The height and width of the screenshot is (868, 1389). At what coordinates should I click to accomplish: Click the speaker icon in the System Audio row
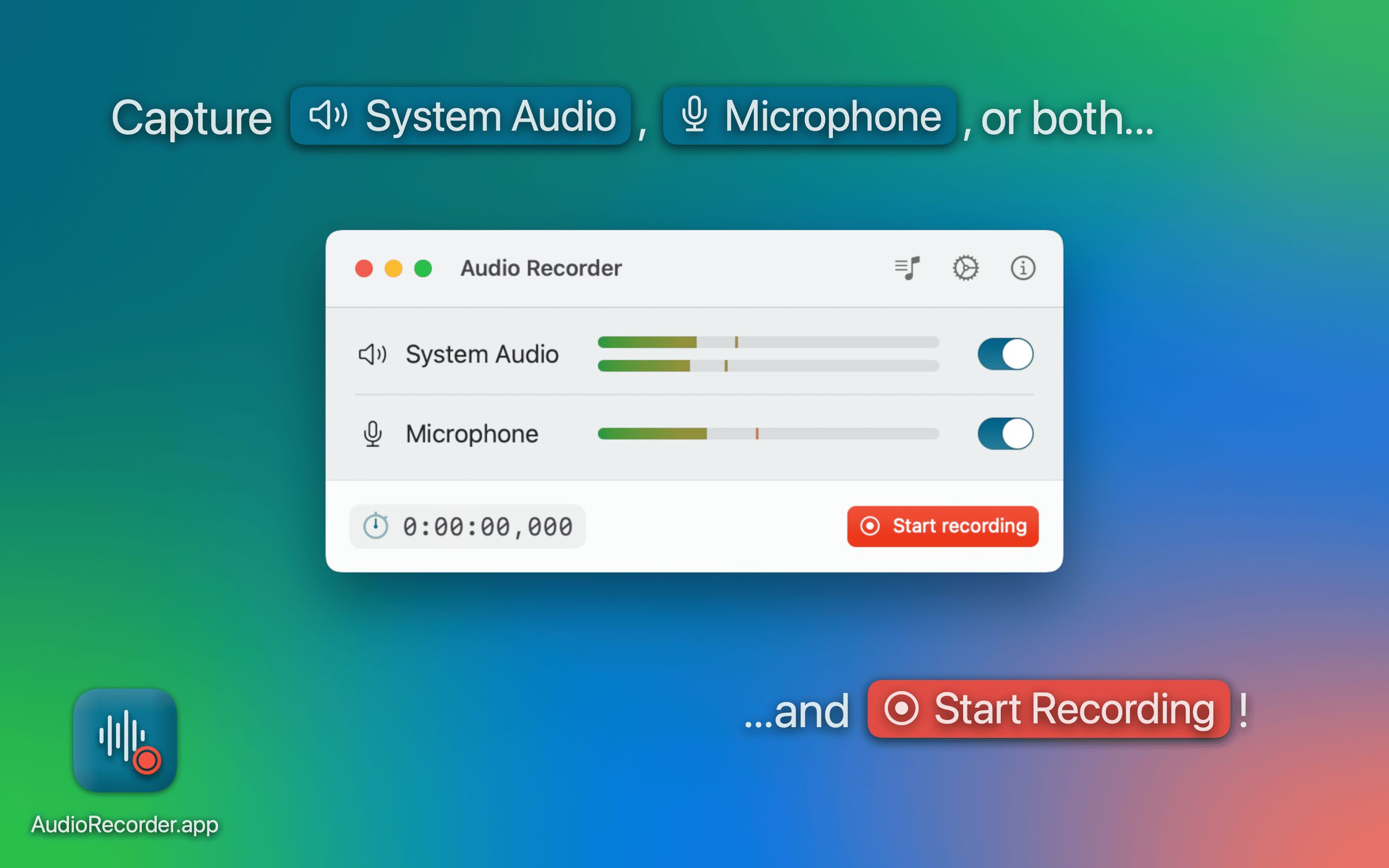(373, 354)
